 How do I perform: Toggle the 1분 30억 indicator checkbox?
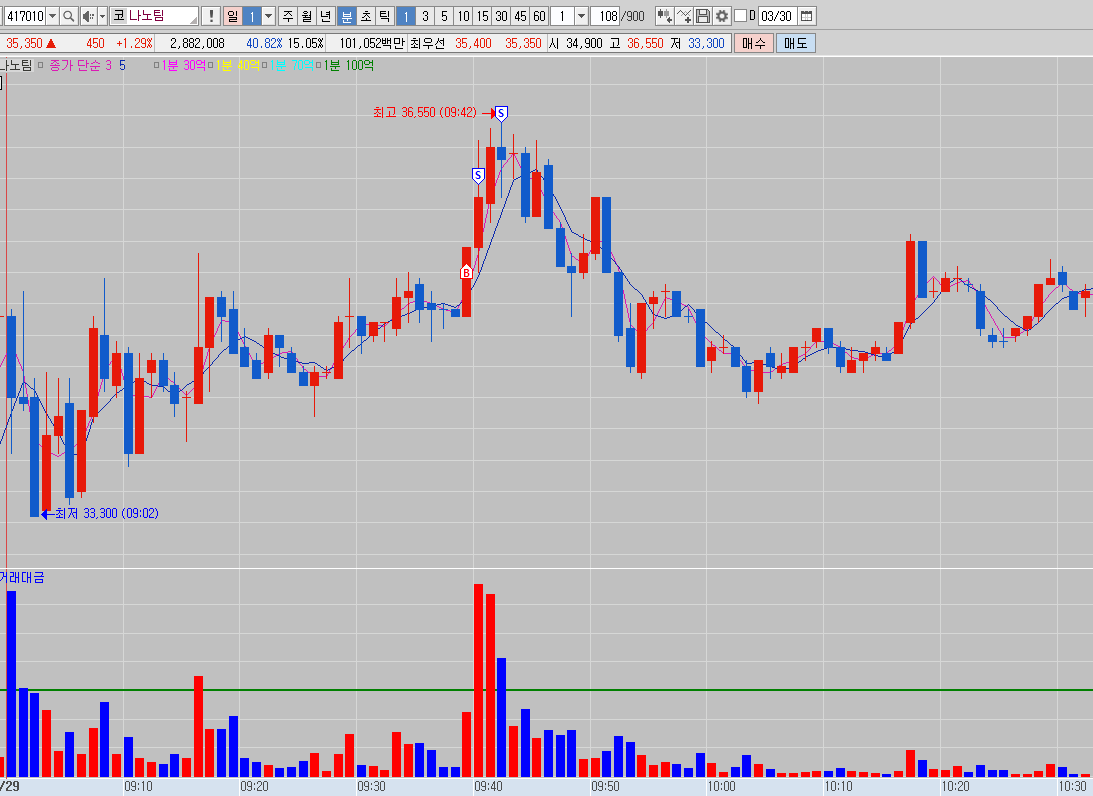point(157,65)
